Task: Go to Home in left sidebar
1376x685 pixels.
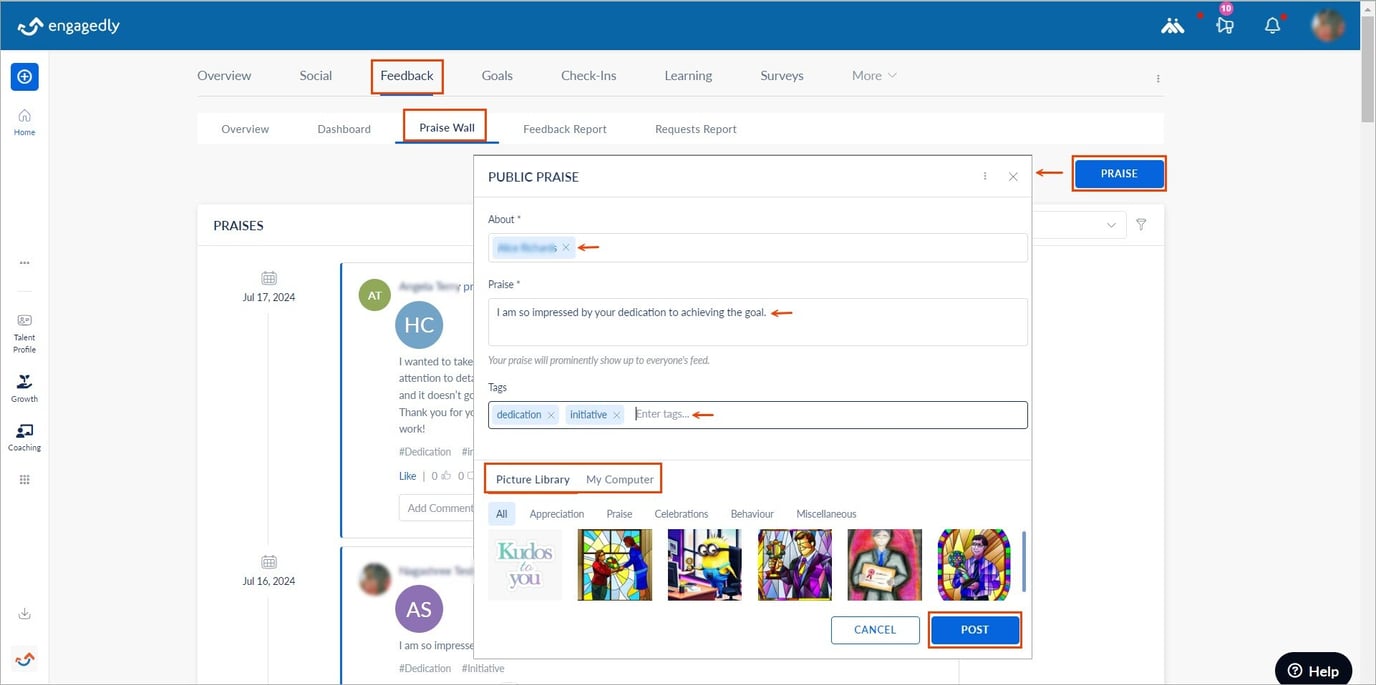Action: [24, 122]
